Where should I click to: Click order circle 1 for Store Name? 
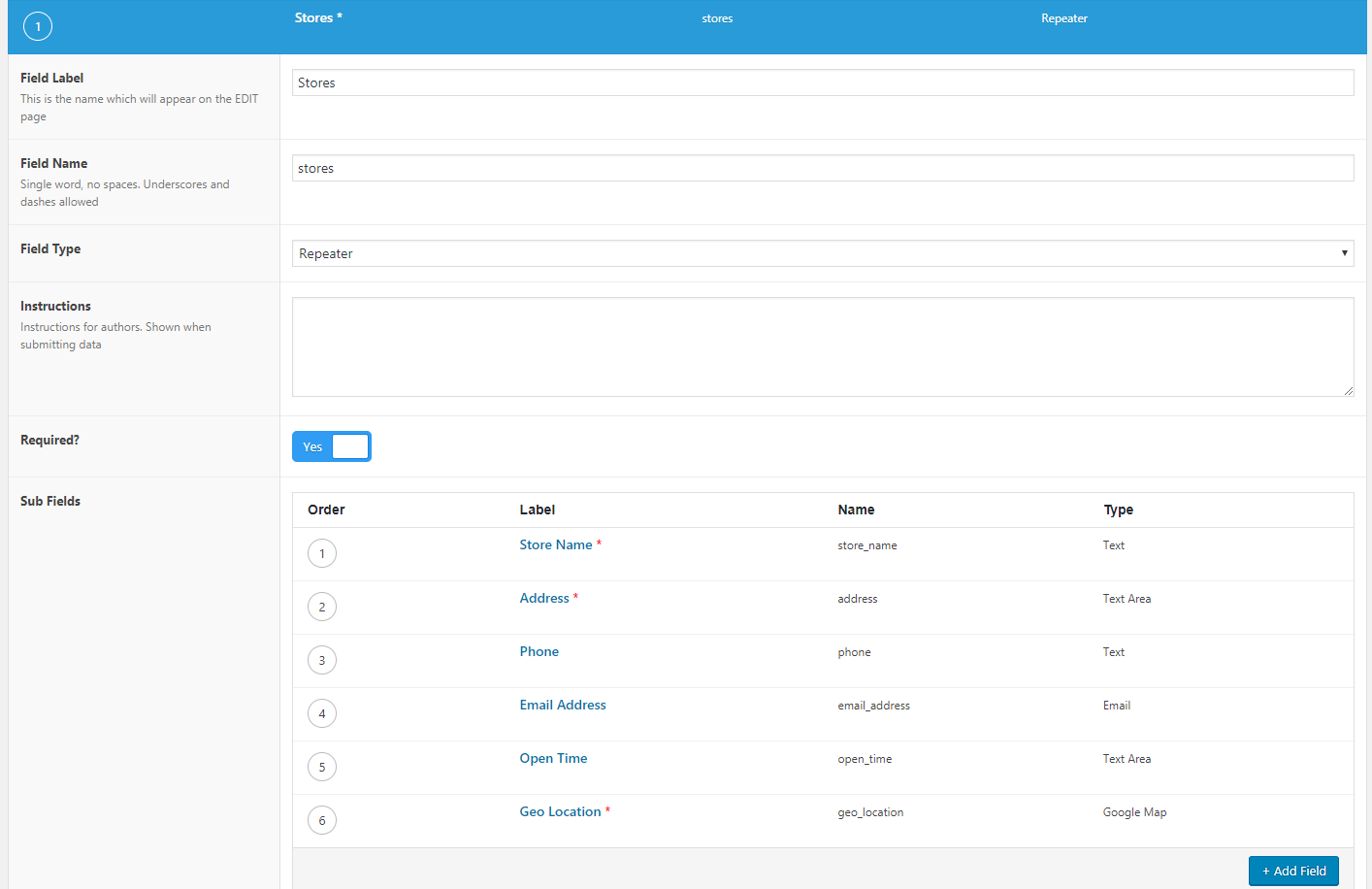(x=322, y=553)
